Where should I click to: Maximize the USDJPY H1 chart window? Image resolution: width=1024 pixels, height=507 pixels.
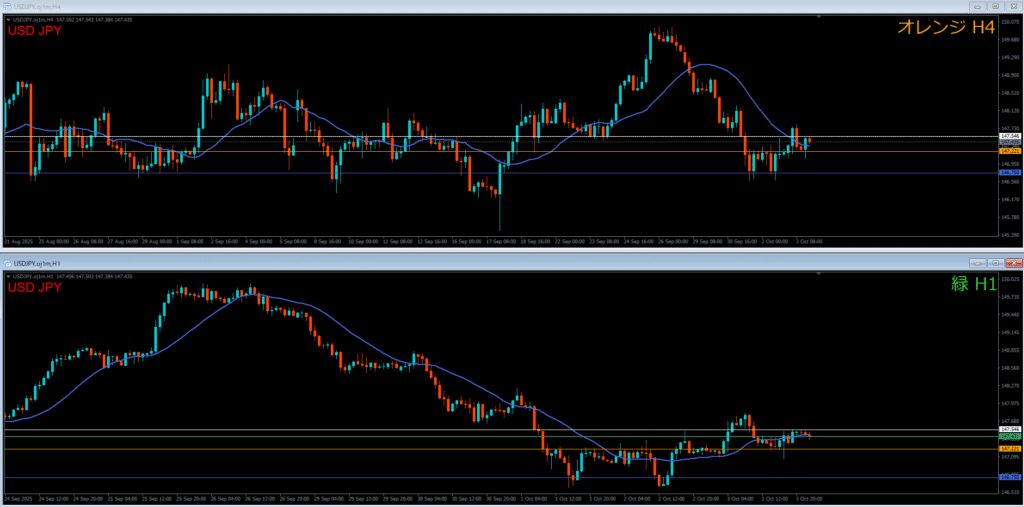pos(995,263)
